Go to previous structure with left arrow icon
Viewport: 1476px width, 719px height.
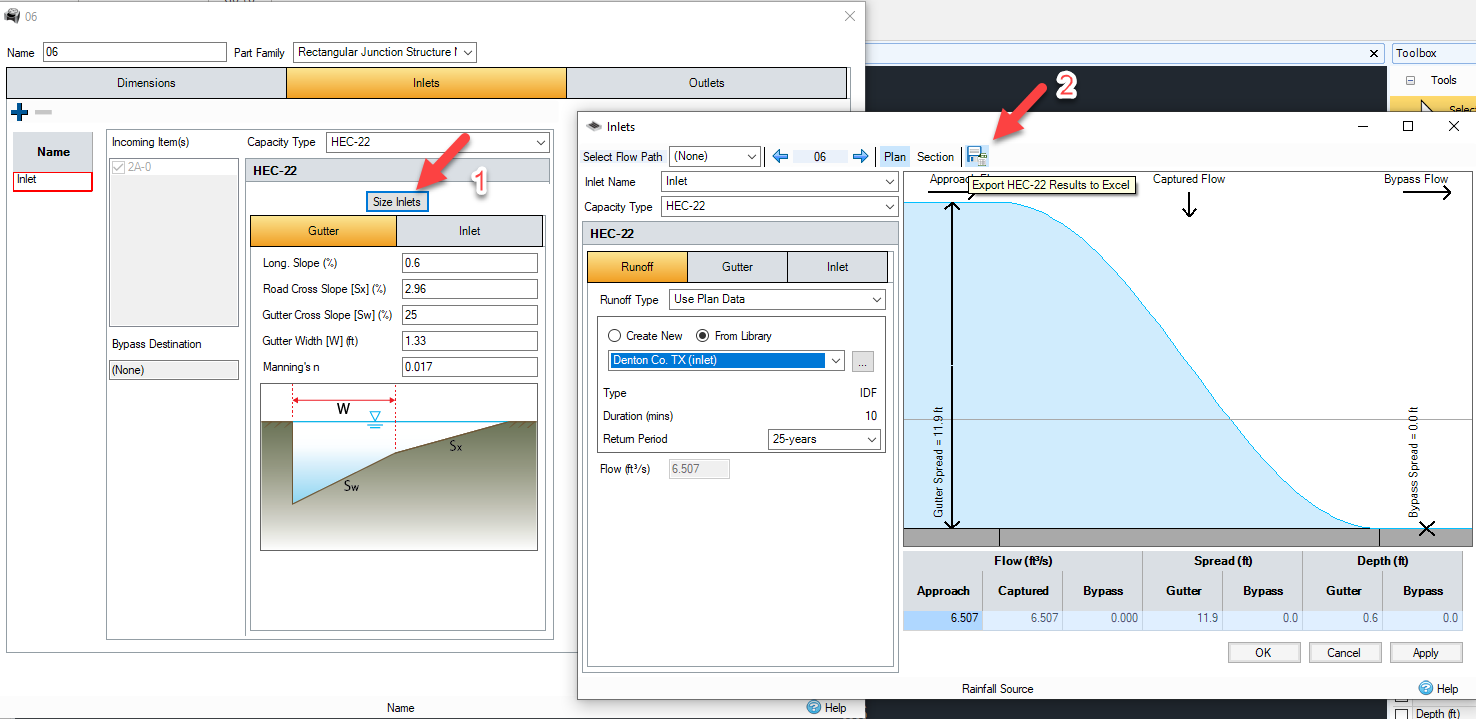click(x=780, y=156)
